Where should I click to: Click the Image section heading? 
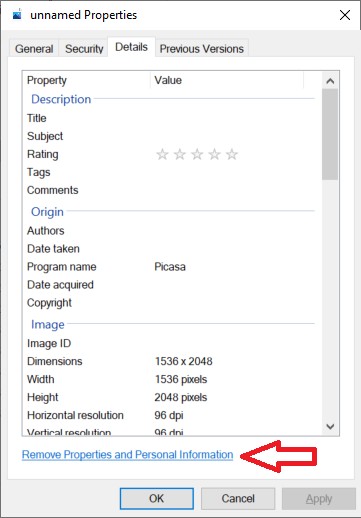tap(48, 324)
